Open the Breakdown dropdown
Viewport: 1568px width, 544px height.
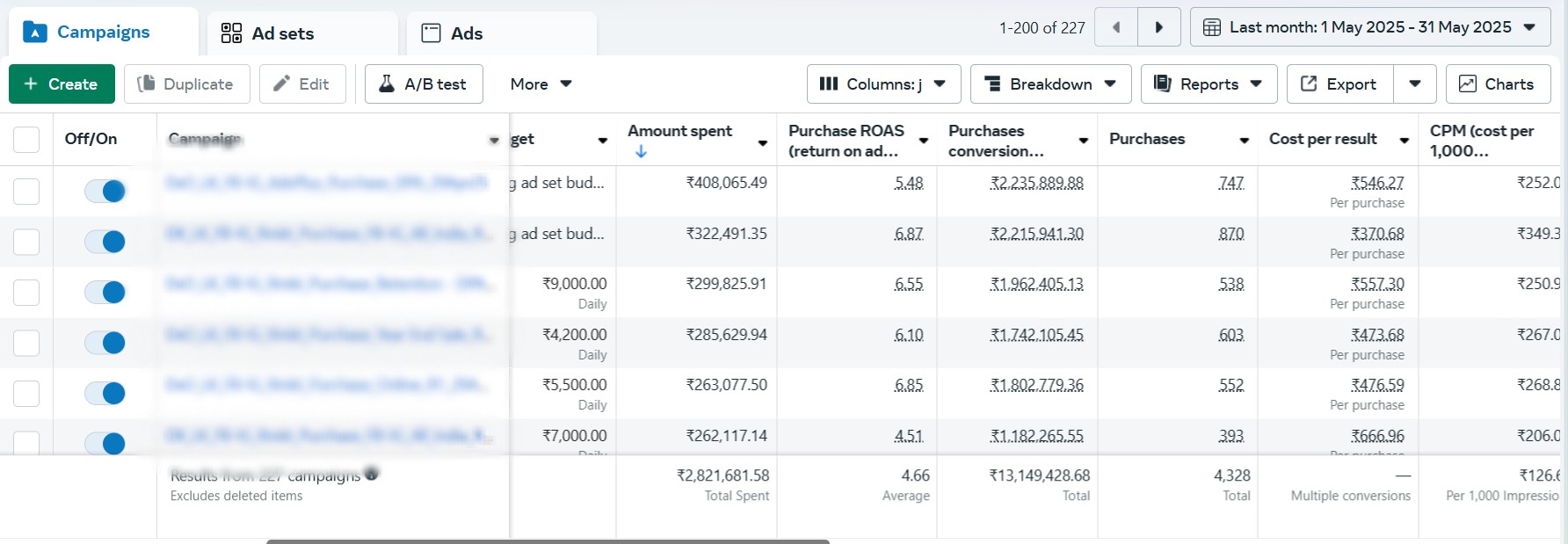click(1050, 84)
